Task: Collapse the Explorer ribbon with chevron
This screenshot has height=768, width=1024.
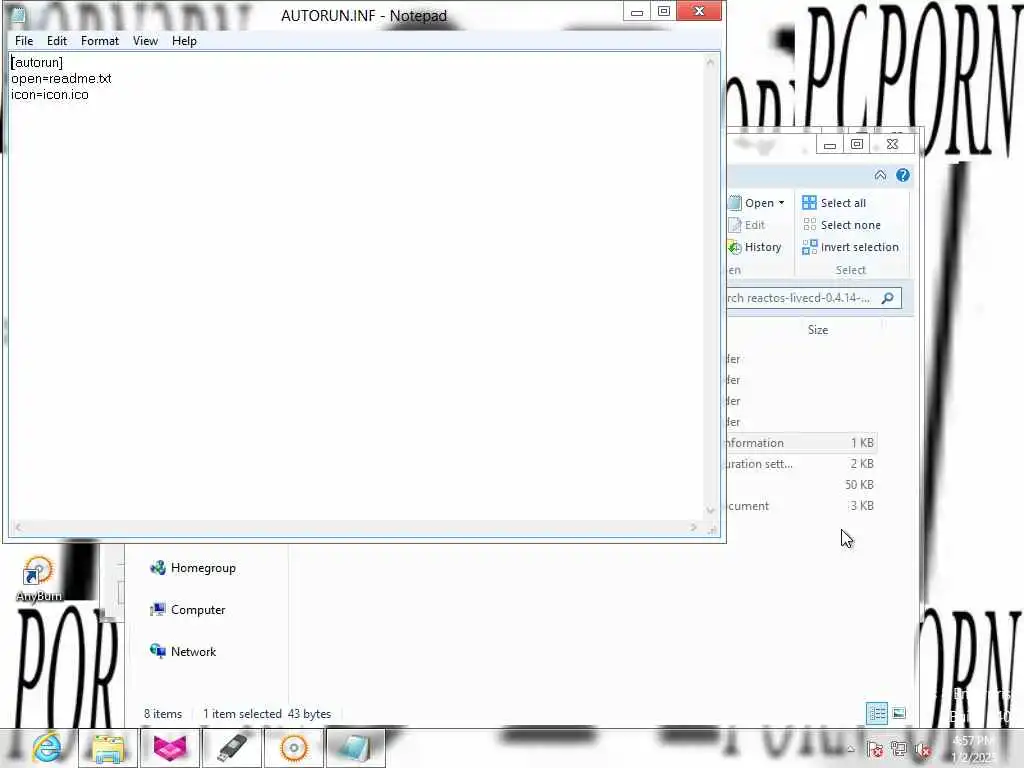Action: [880, 175]
